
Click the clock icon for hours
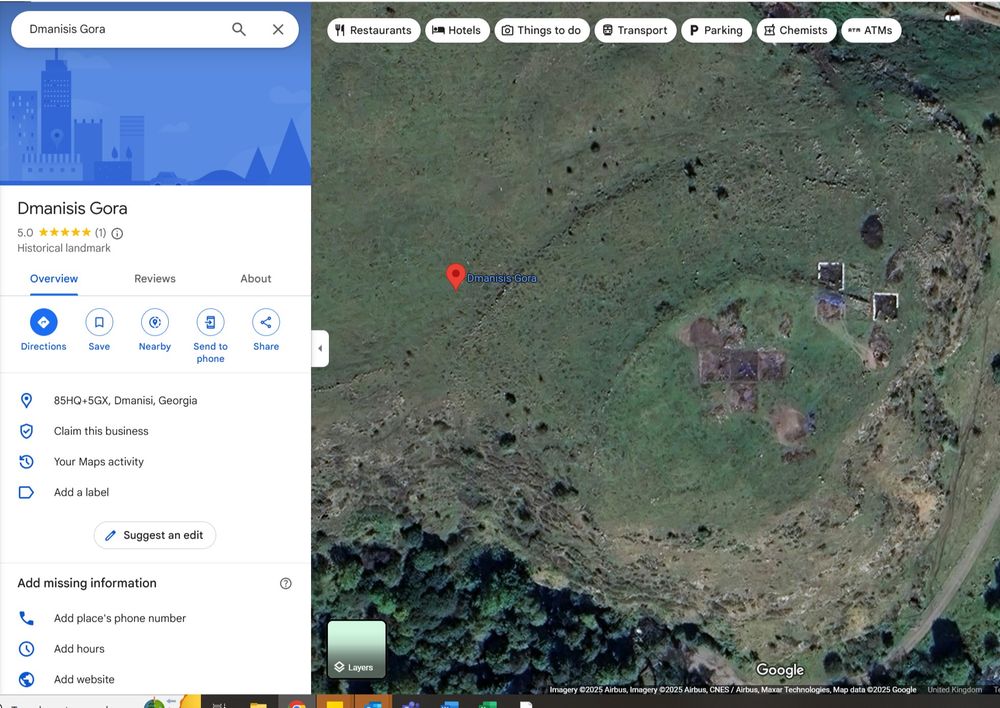pyautogui.click(x=26, y=649)
